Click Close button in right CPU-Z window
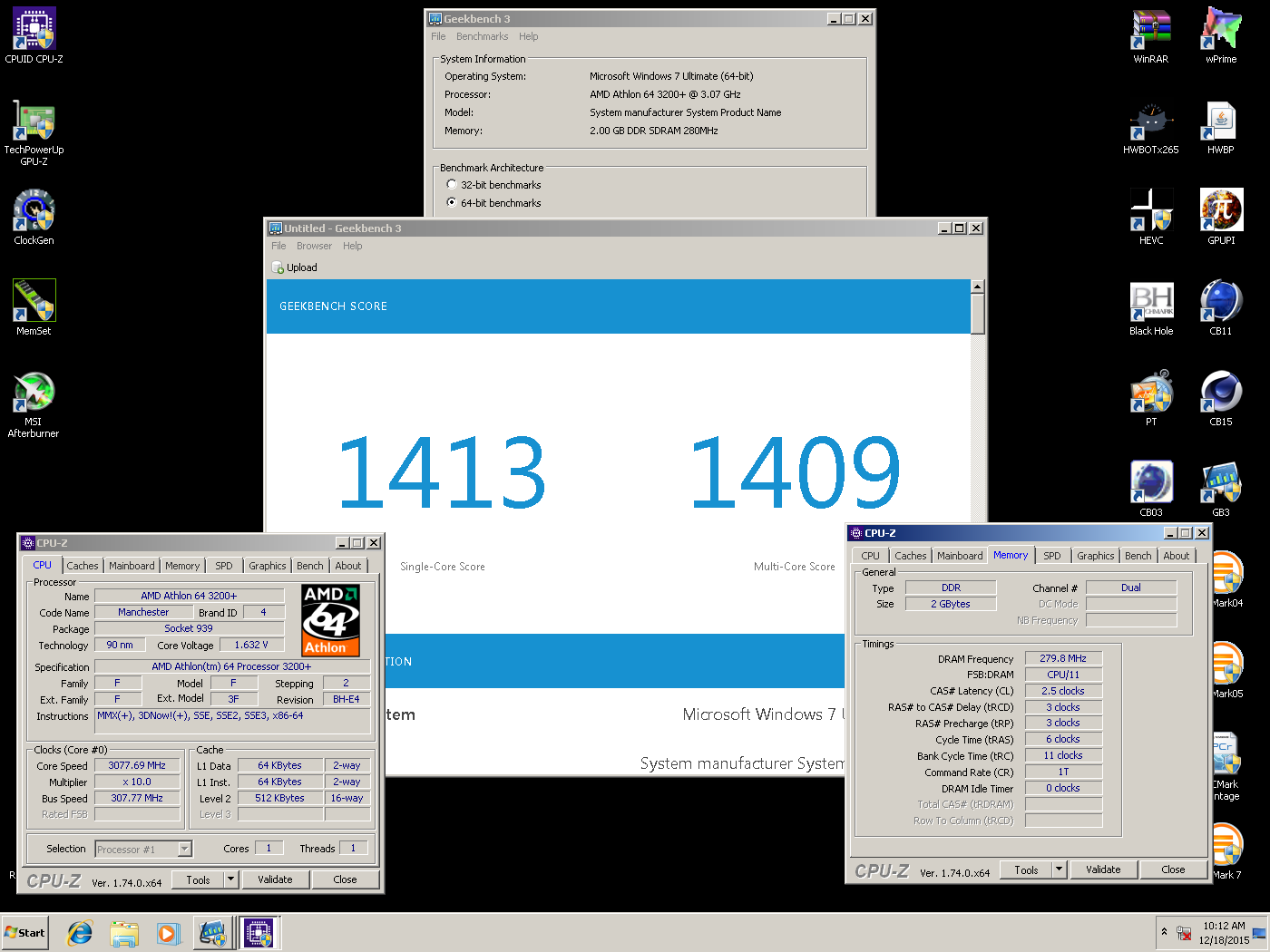 click(x=1173, y=869)
